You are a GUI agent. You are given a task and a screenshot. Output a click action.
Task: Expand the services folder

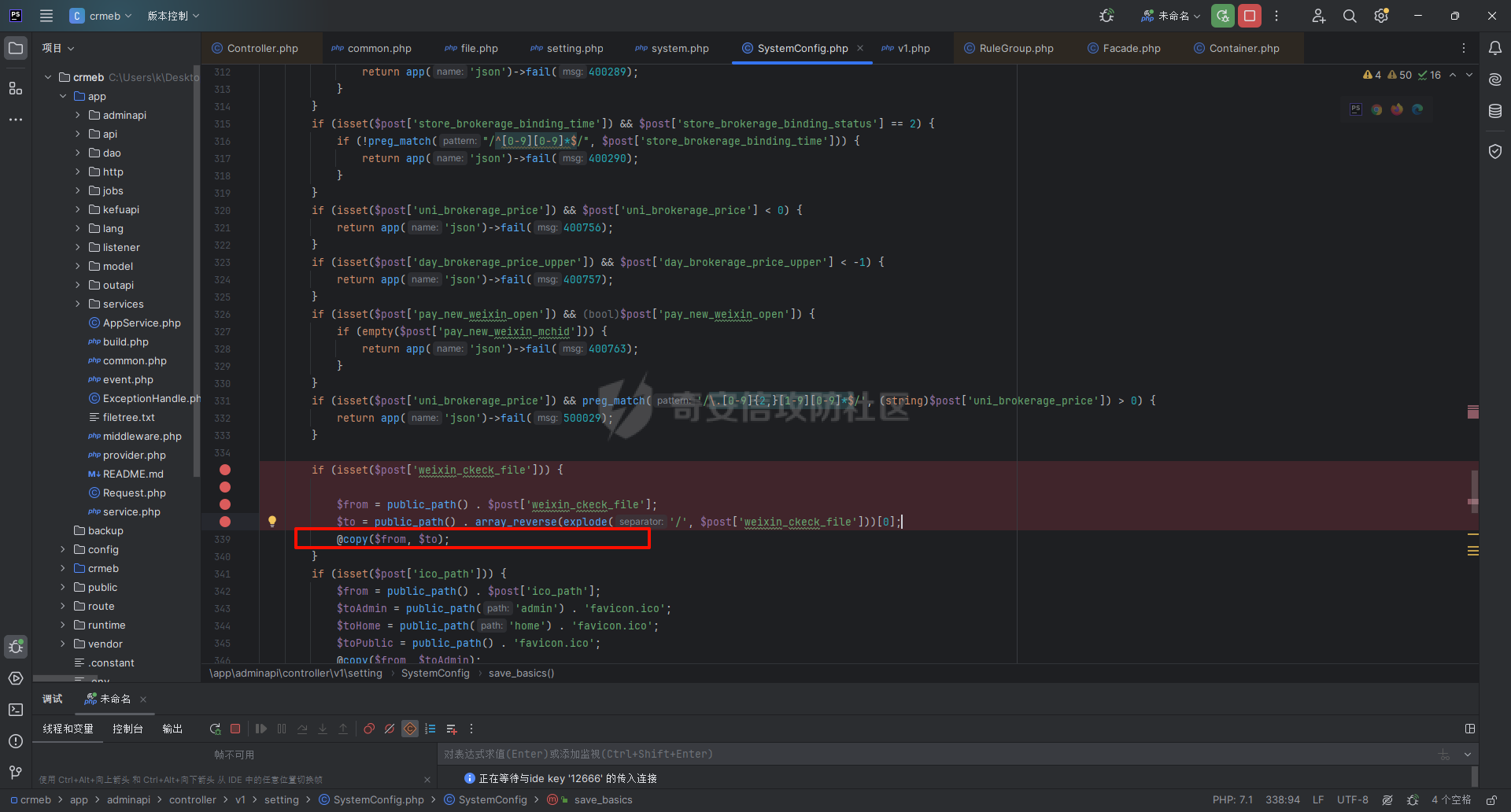(77, 304)
